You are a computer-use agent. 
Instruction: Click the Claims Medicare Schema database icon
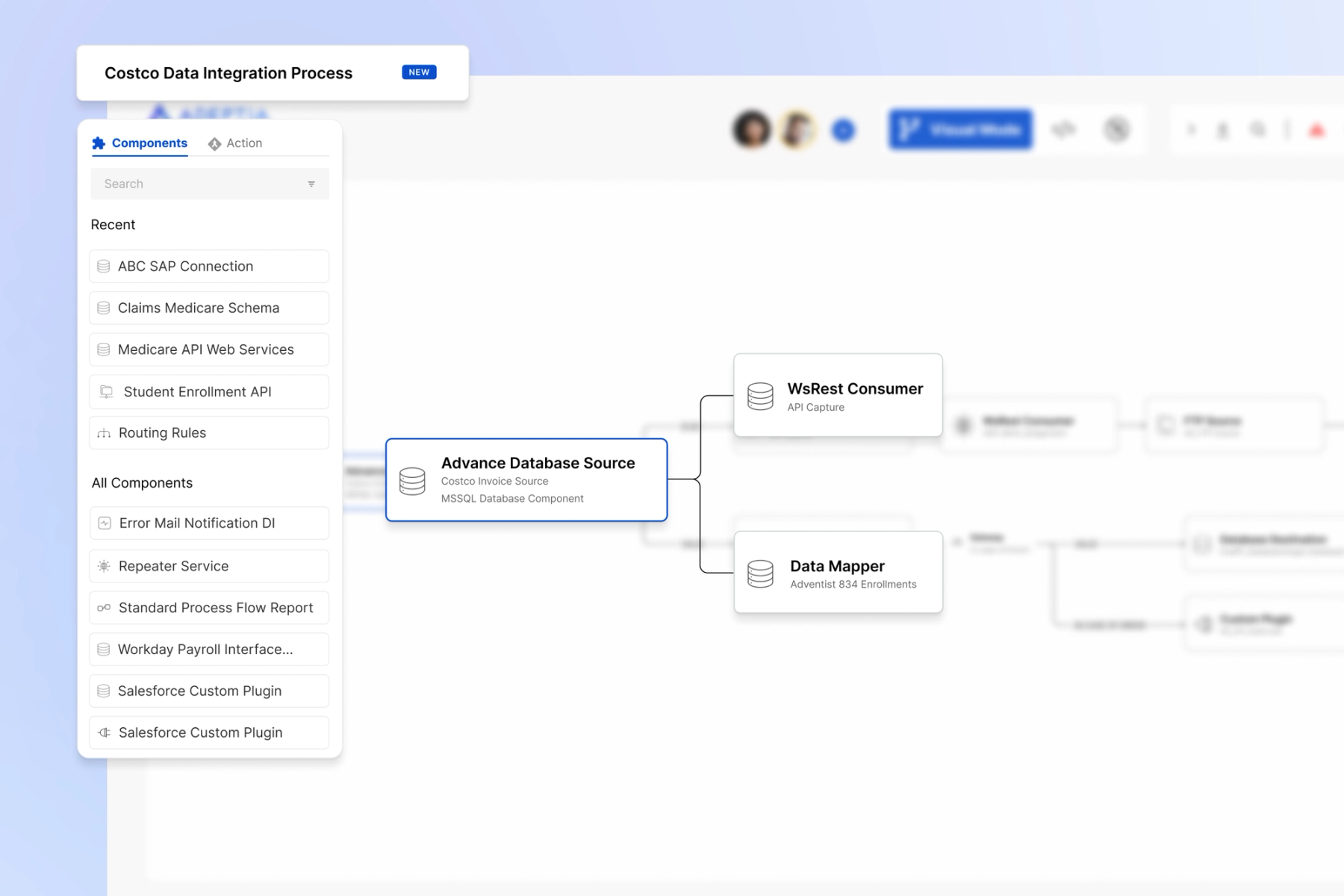[104, 308]
